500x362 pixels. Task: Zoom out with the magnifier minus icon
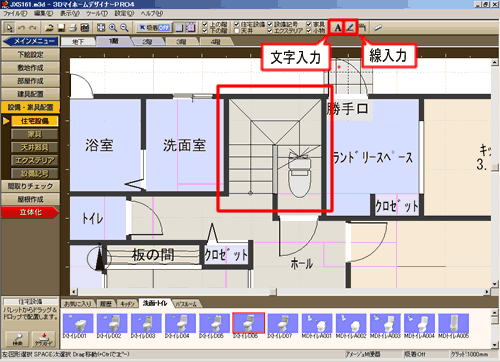click(x=125, y=28)
